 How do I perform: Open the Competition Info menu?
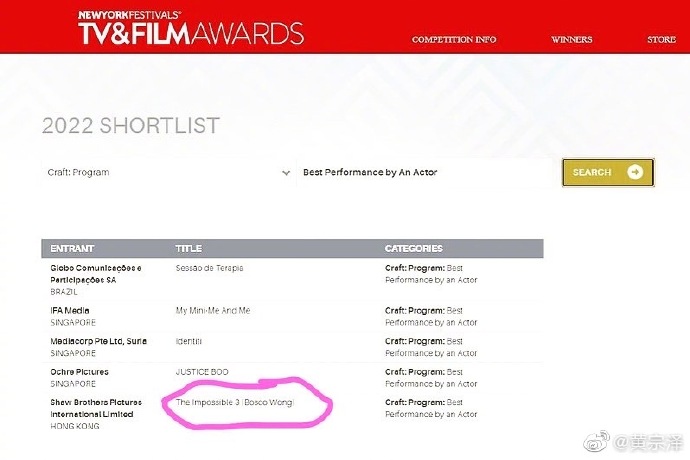coord(454,40)
